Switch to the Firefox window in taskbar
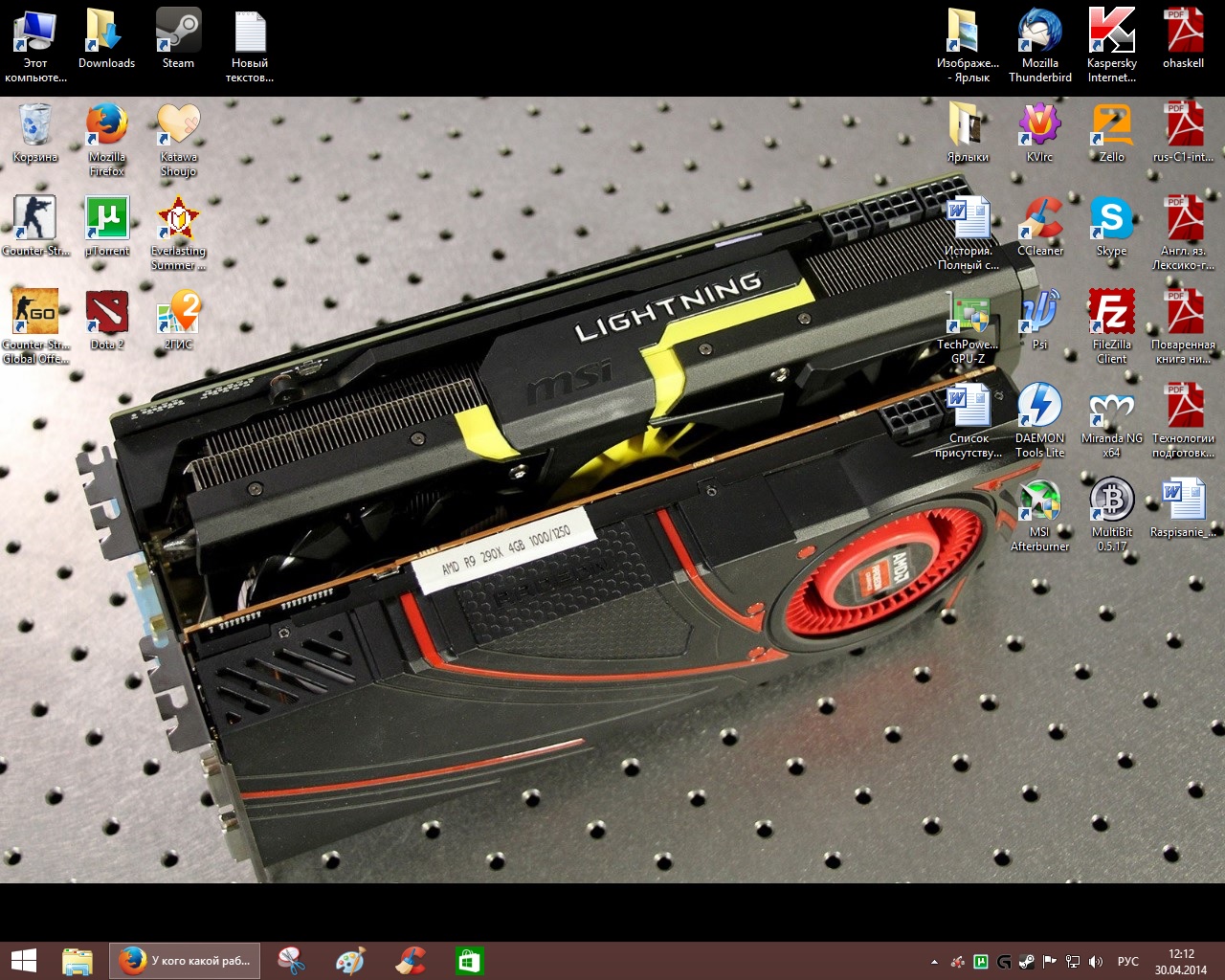This screenshot has height=980, width=1225. (187, 961)
